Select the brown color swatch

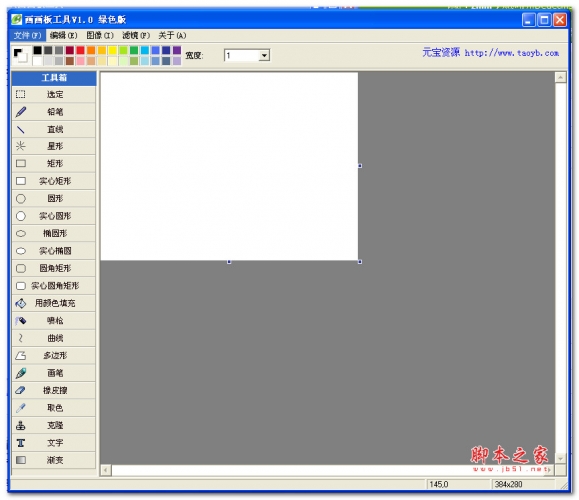click(69, 61)
